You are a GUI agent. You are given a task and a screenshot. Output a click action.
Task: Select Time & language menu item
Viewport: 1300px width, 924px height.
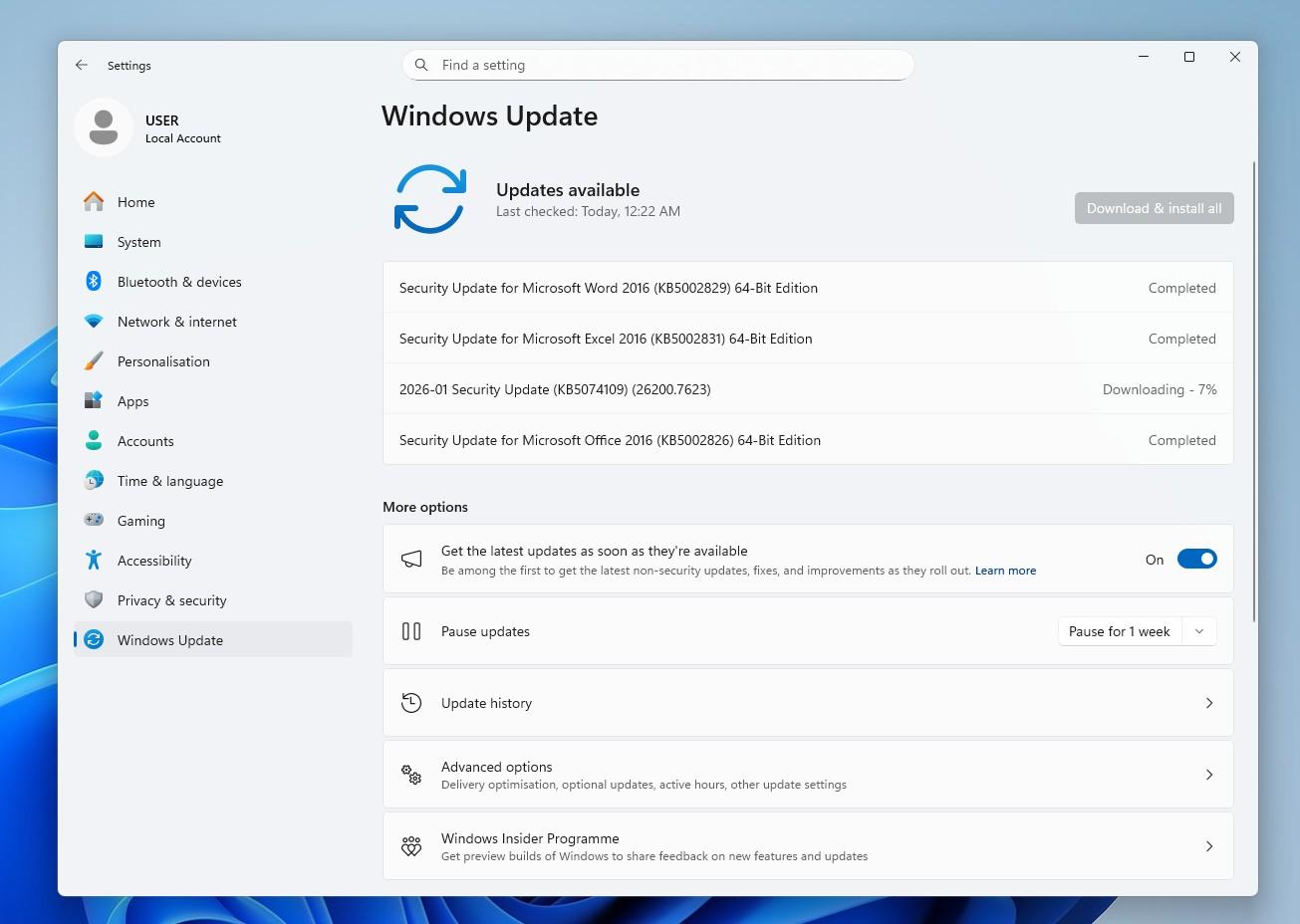point(170,481)
